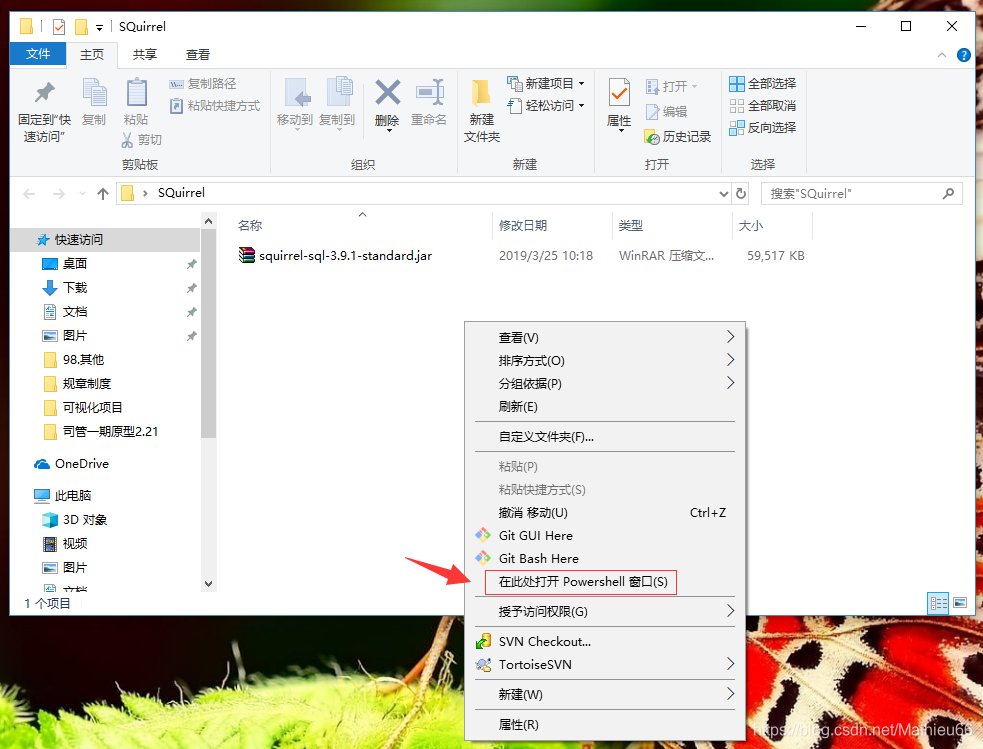This screenshot has width=983, height=749.
Task: Click the sidebar scrollbar down arrow
Action: 209,584
